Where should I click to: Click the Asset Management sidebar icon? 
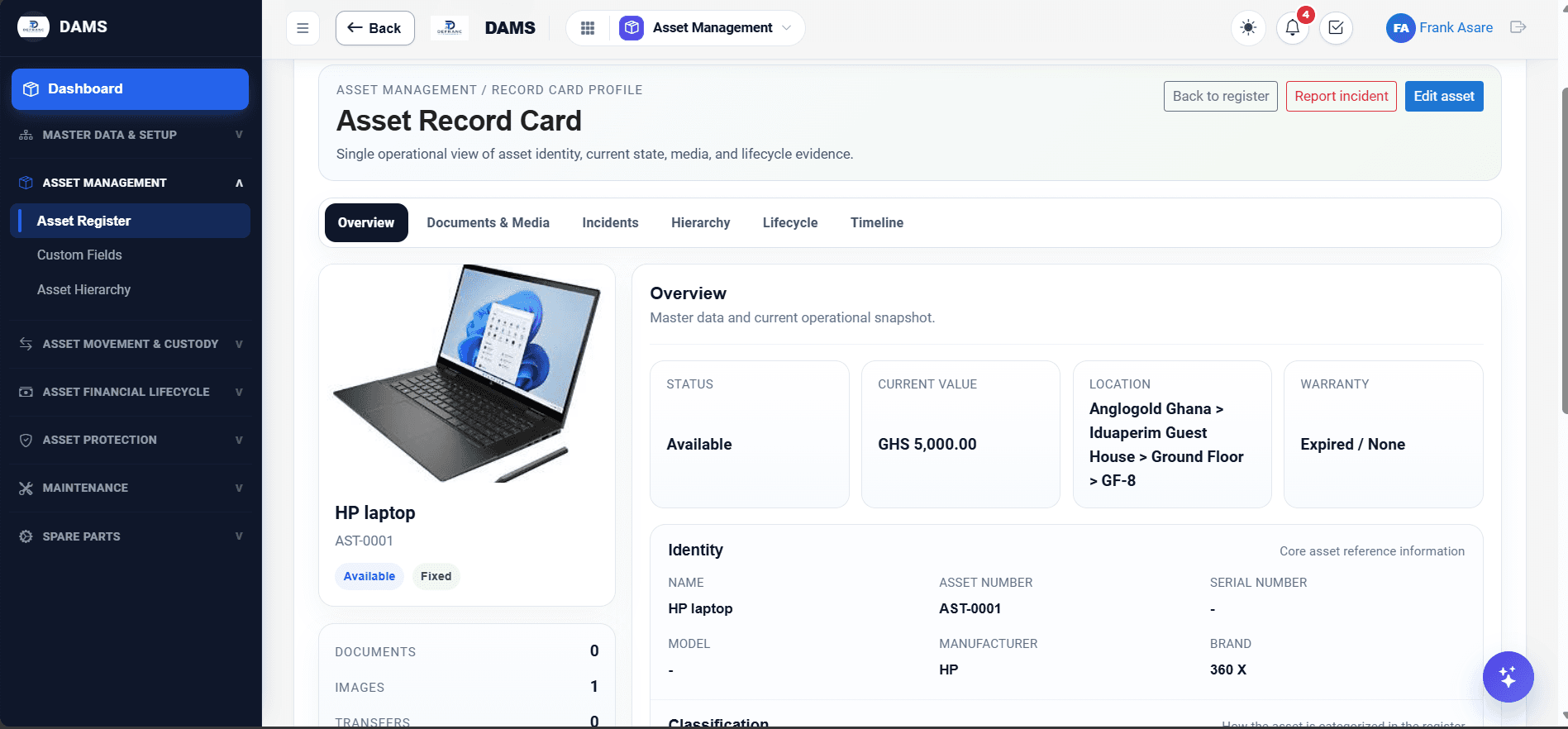pos(26,183)
